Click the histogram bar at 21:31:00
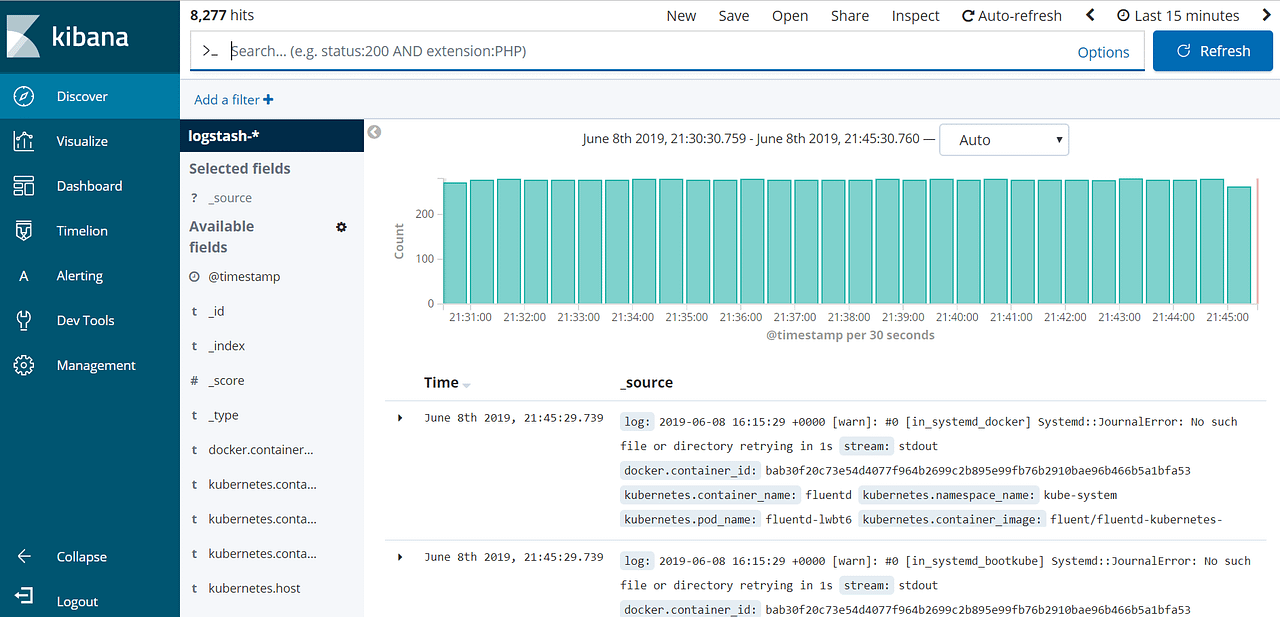Viewport: 1280px width, 617px height. tap(482, 242)
